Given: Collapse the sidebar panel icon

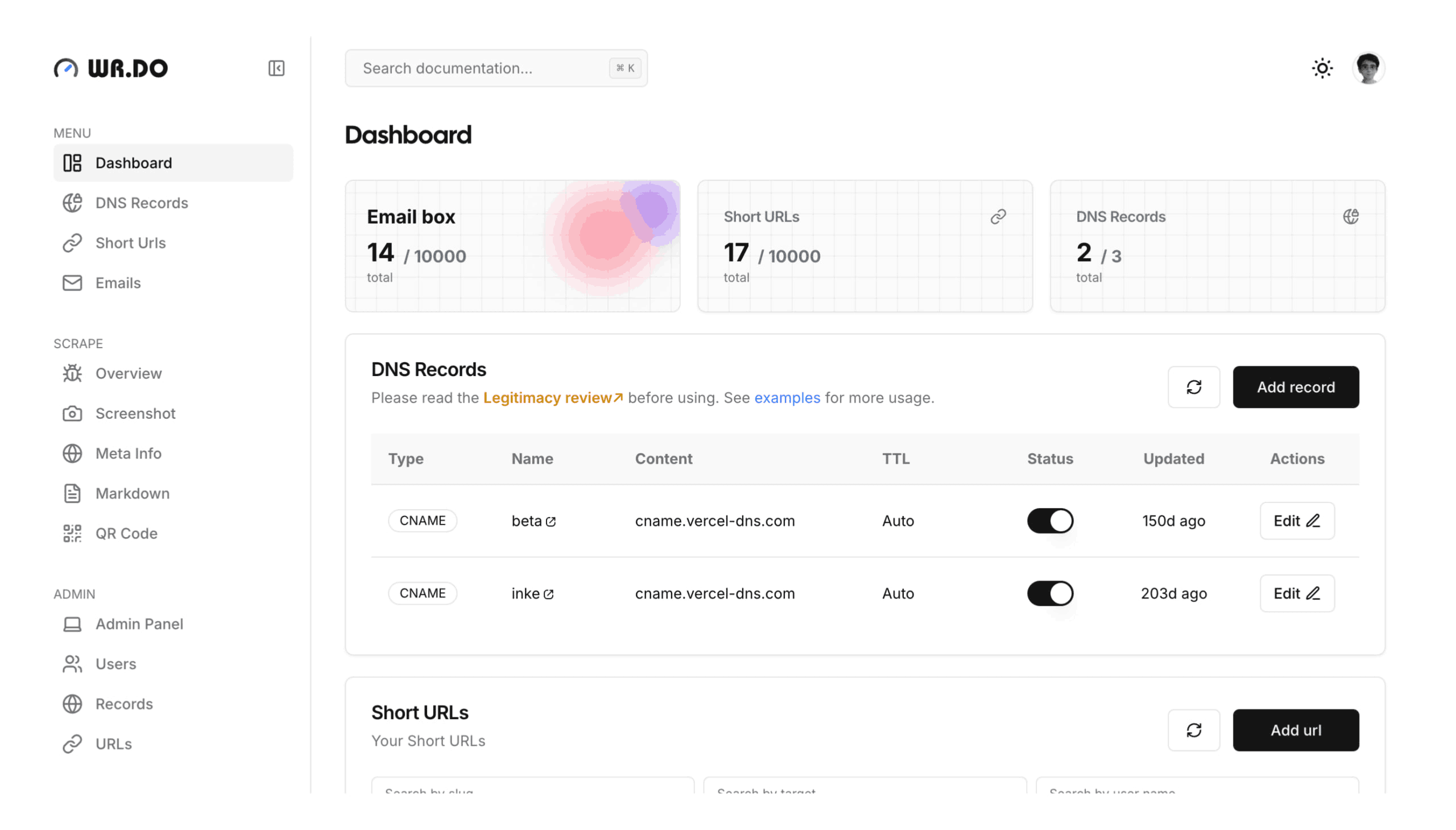Looking at the screenshot, I should point(276,68).
